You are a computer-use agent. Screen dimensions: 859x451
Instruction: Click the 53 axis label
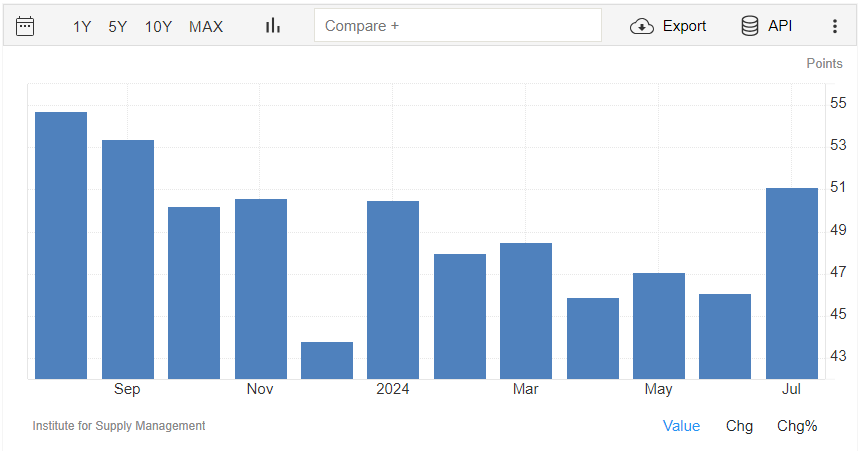pyautogui.click(x=838, y=145)
